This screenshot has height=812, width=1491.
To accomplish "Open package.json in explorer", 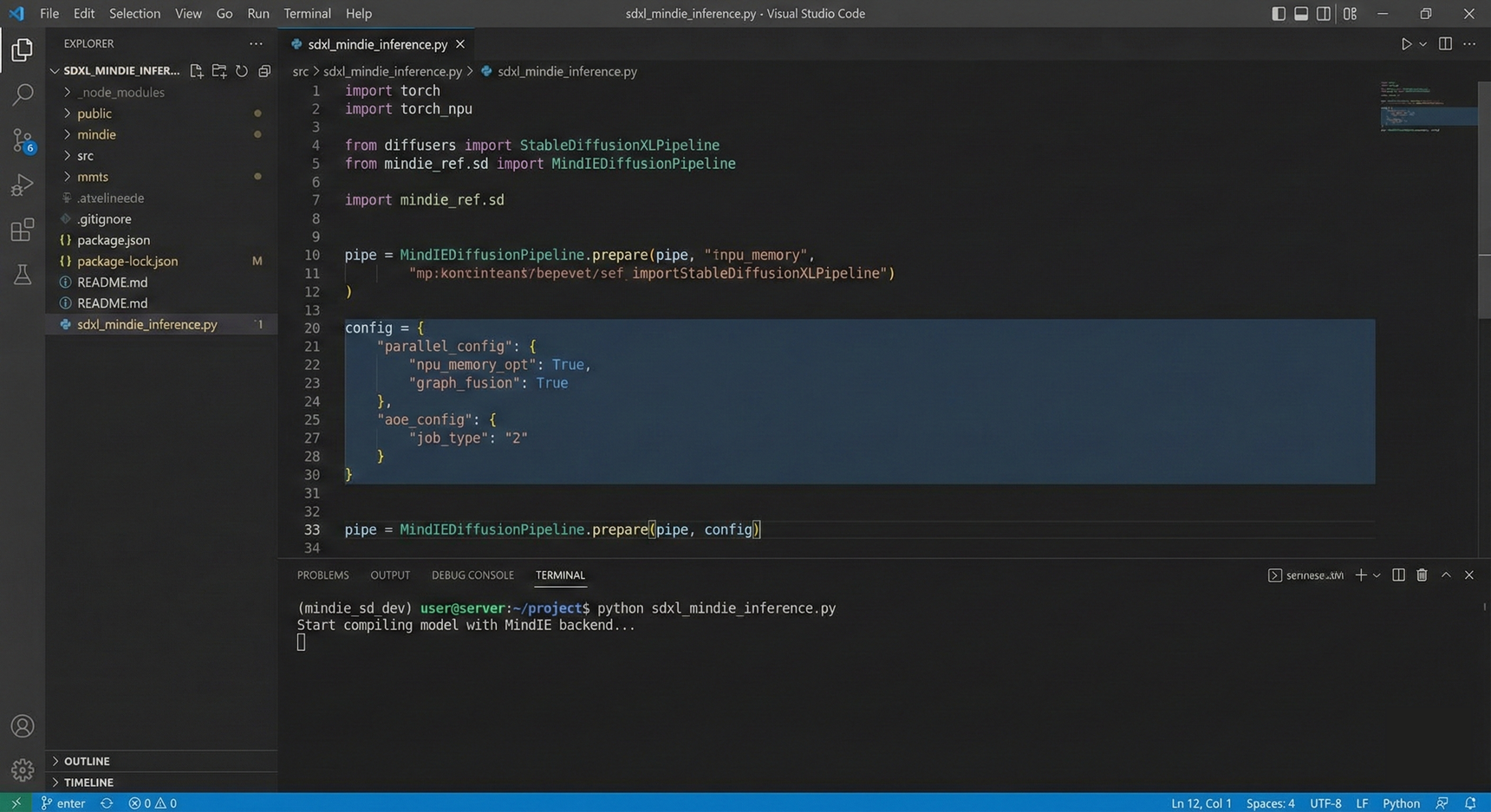I will pyautogui.click(x=161, y=240).
